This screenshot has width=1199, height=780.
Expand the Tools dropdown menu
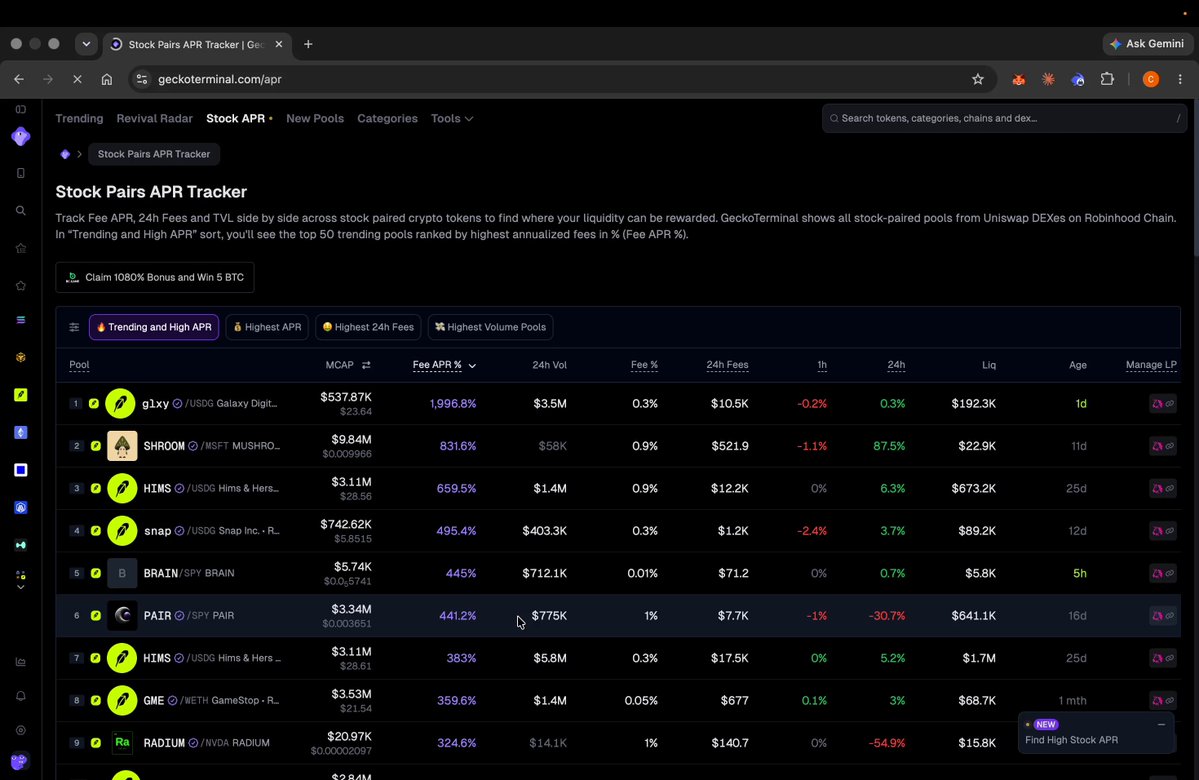tap(452, 119)
